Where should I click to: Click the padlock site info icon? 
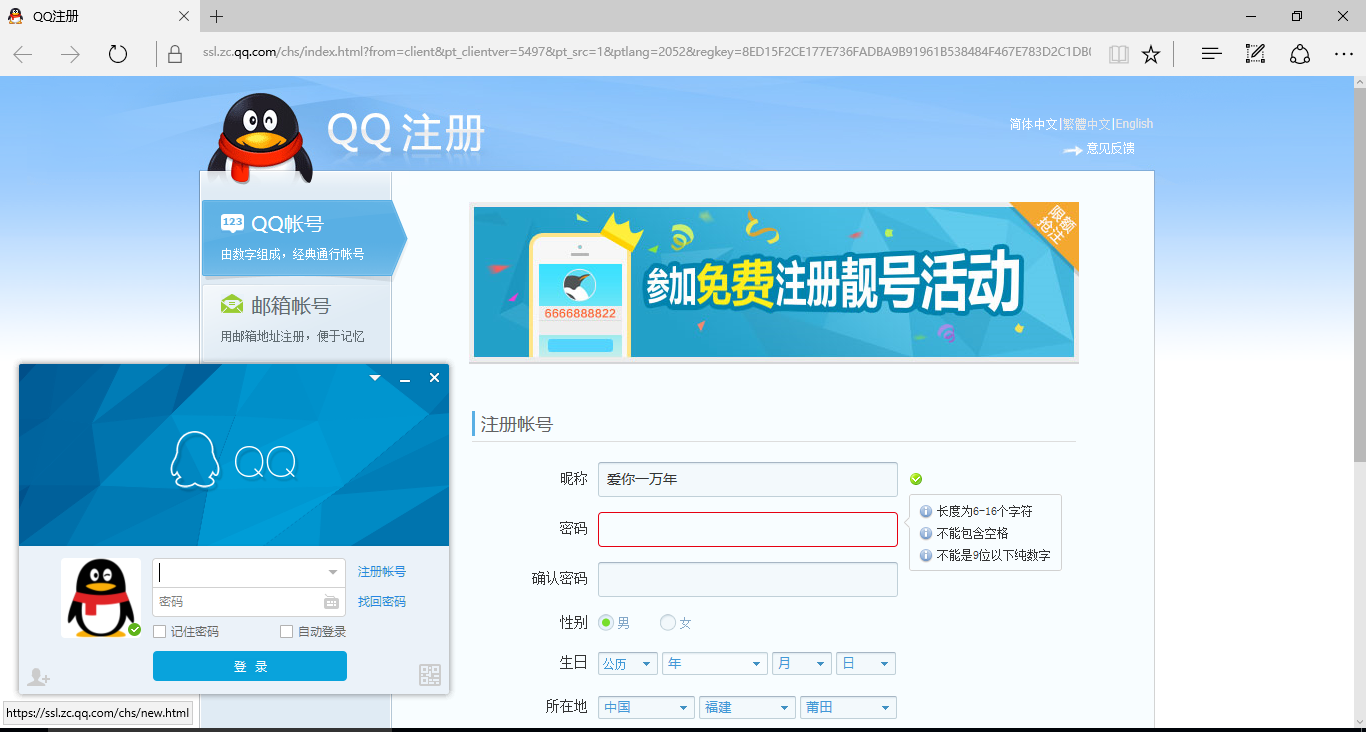175,54
